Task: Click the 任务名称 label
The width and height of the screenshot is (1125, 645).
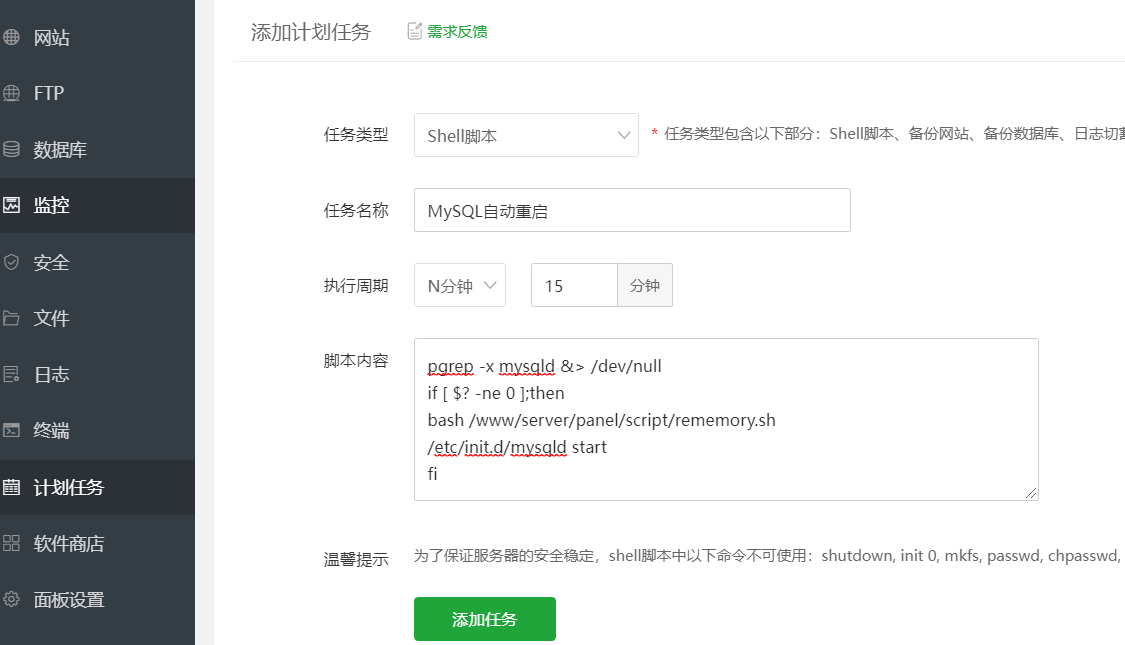Action: pyautogui.click(x=356, y=210)
